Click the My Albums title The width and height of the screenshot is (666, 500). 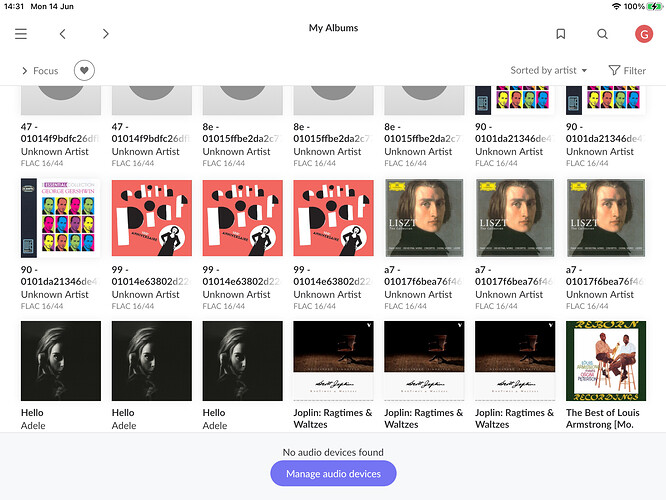333,28
